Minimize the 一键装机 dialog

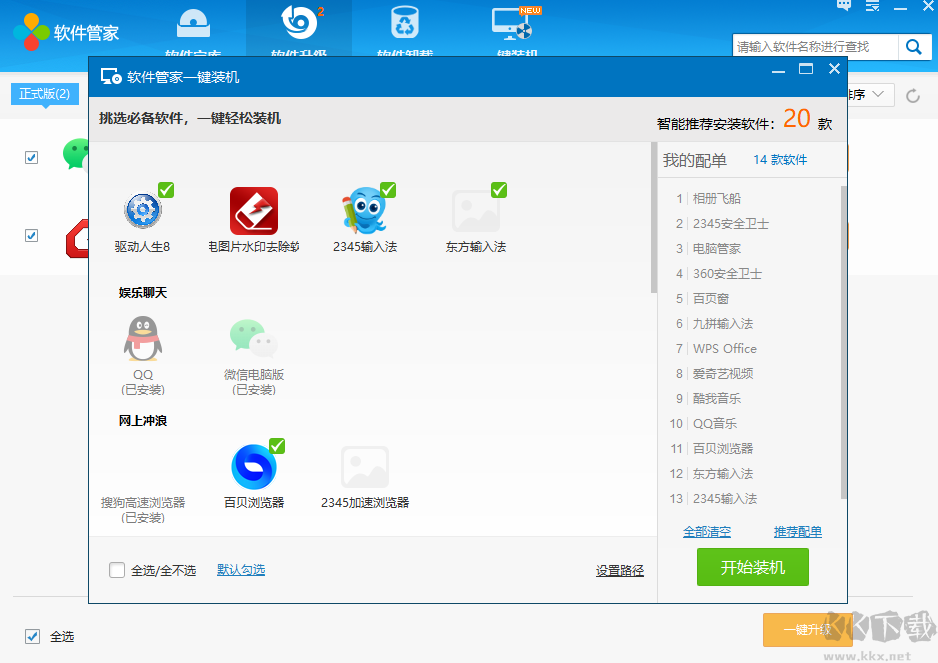coord(778,71)
